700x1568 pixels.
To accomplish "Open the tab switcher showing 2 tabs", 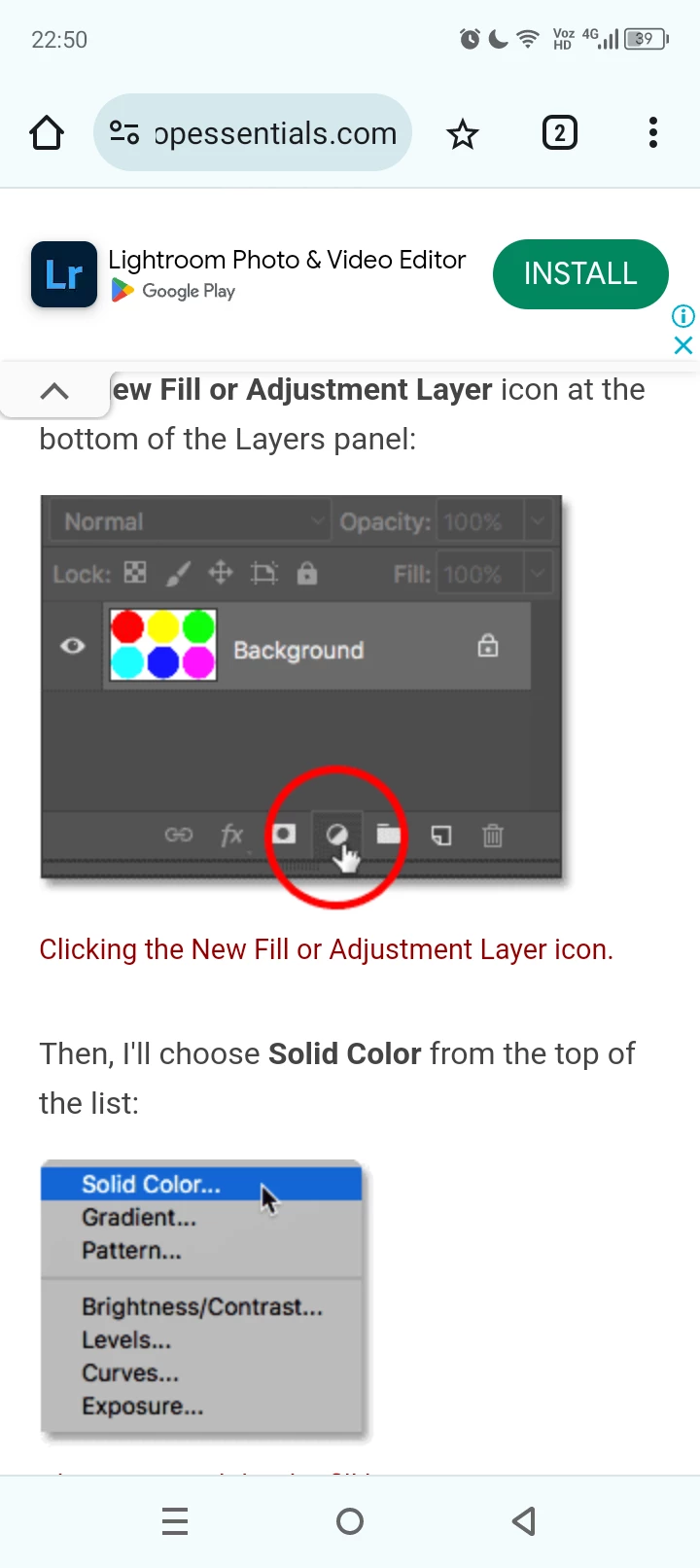I will pyautogui.click(x=559, y=132).
